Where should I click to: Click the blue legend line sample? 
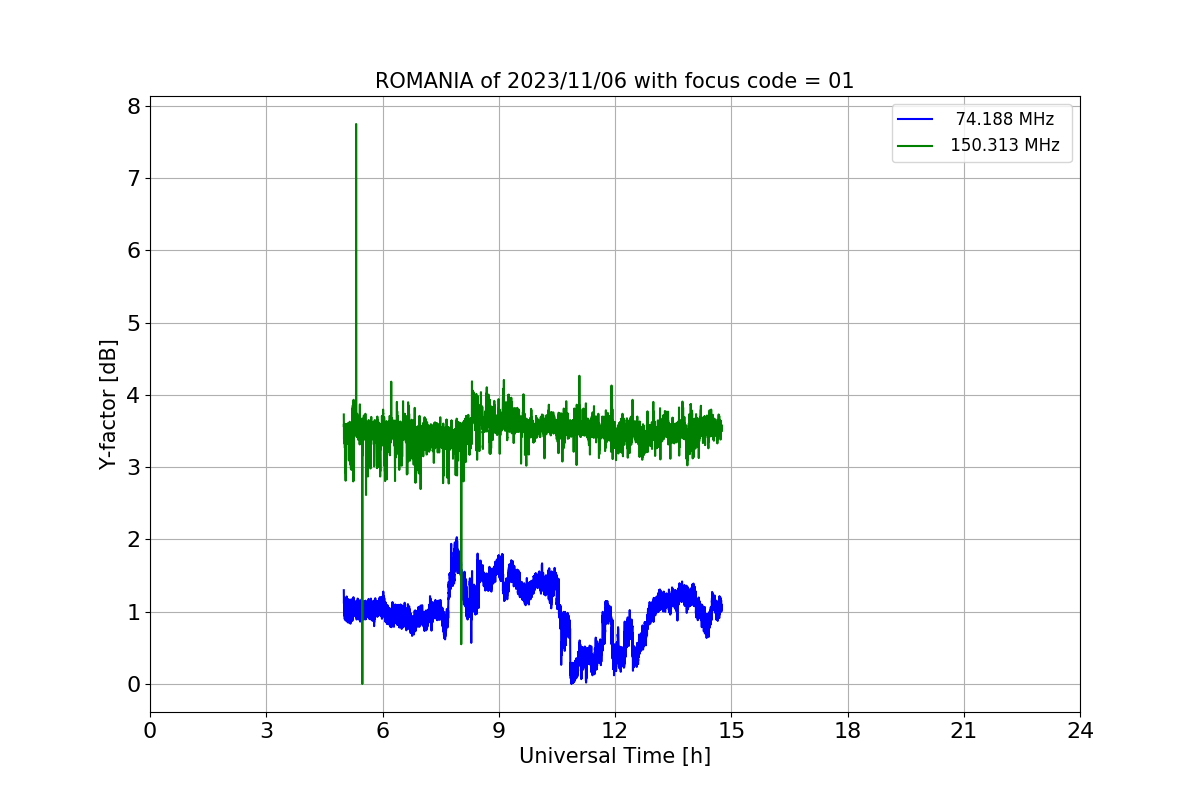tap(915, 119)
